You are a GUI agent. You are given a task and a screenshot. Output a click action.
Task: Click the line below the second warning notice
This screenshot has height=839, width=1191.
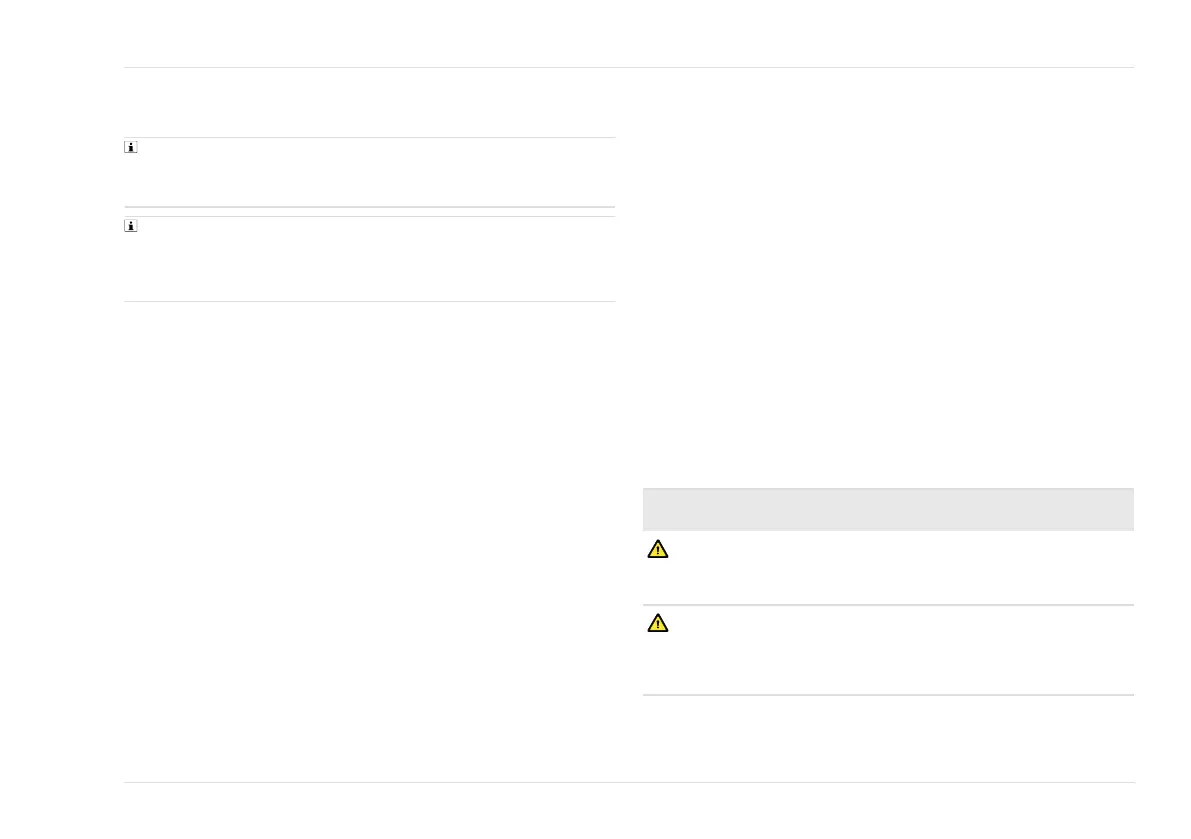(887, 695)
